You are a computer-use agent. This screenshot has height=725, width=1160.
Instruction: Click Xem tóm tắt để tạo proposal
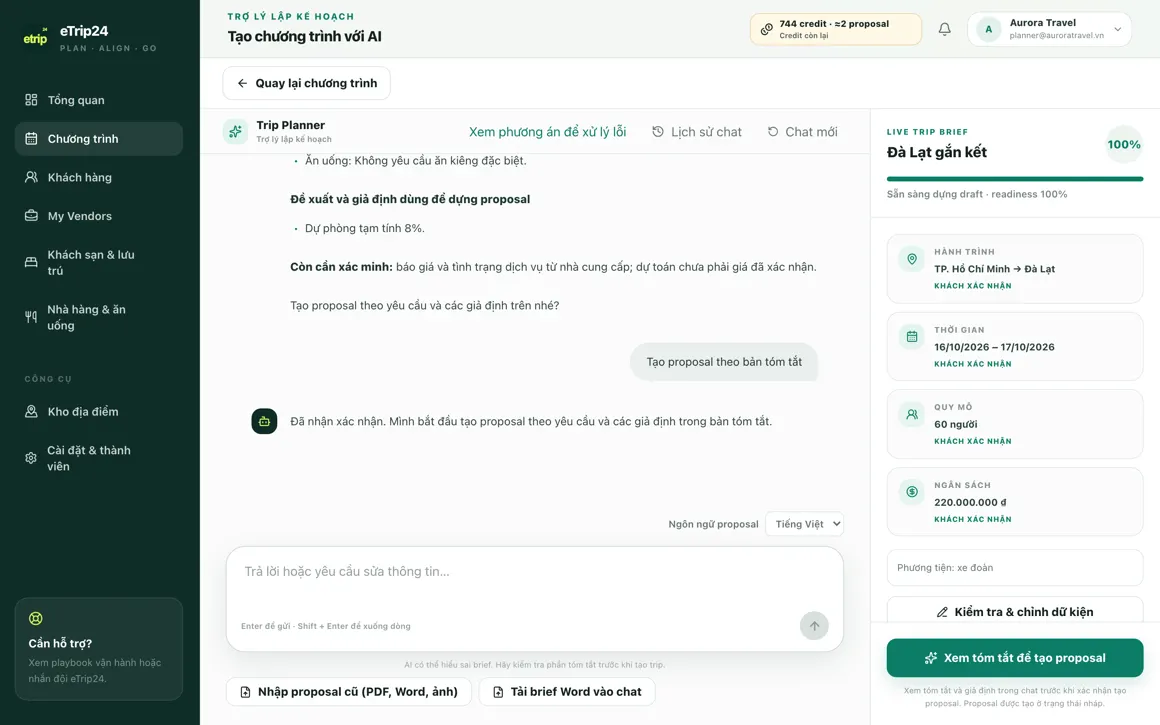1014,658
